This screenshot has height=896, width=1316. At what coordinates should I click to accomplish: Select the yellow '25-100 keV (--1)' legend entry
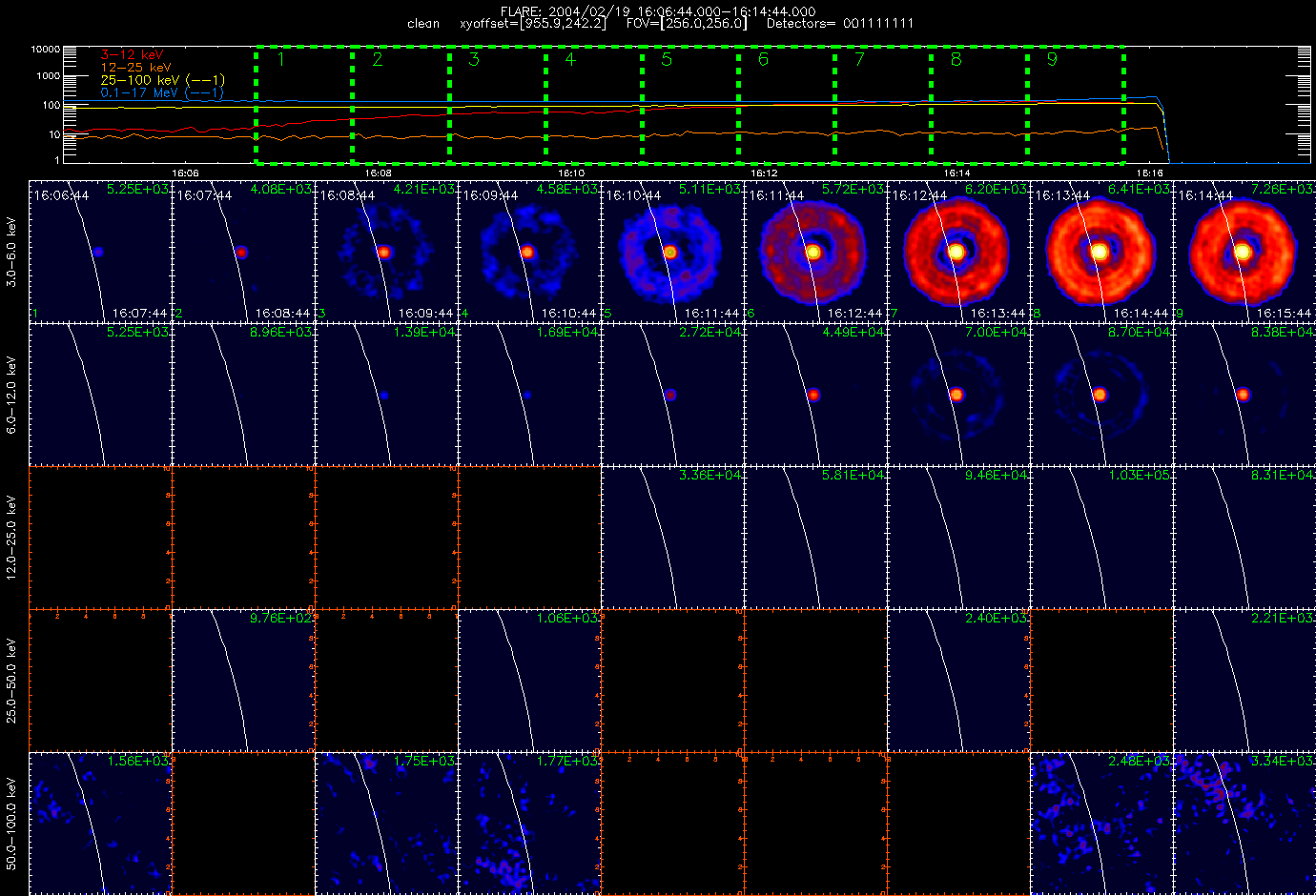[x=163, y=80]
